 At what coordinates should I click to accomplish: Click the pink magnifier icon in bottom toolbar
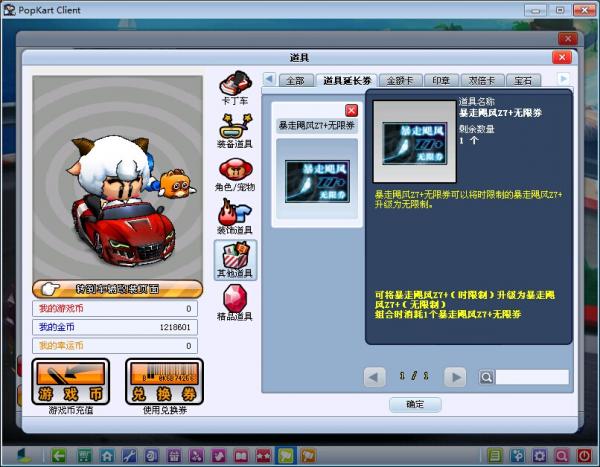(562, 456)
